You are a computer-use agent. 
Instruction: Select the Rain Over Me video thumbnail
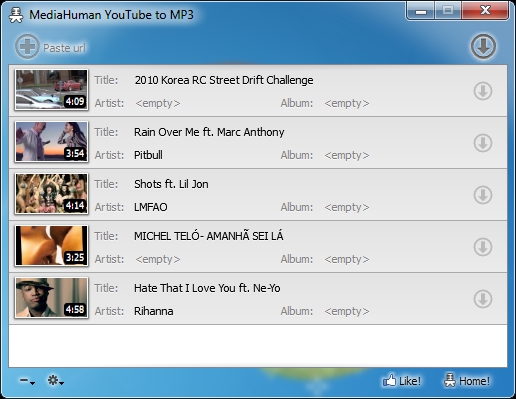pyautogui.click(x=51, y=142)
